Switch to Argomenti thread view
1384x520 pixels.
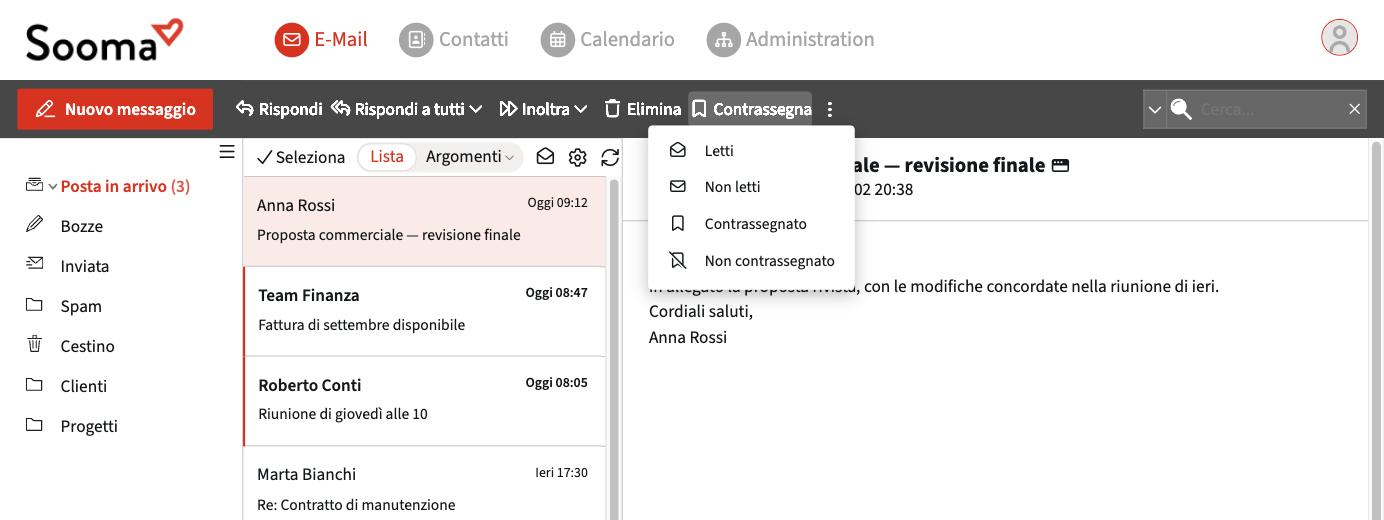pyautogui.click(x=469, y=157)
